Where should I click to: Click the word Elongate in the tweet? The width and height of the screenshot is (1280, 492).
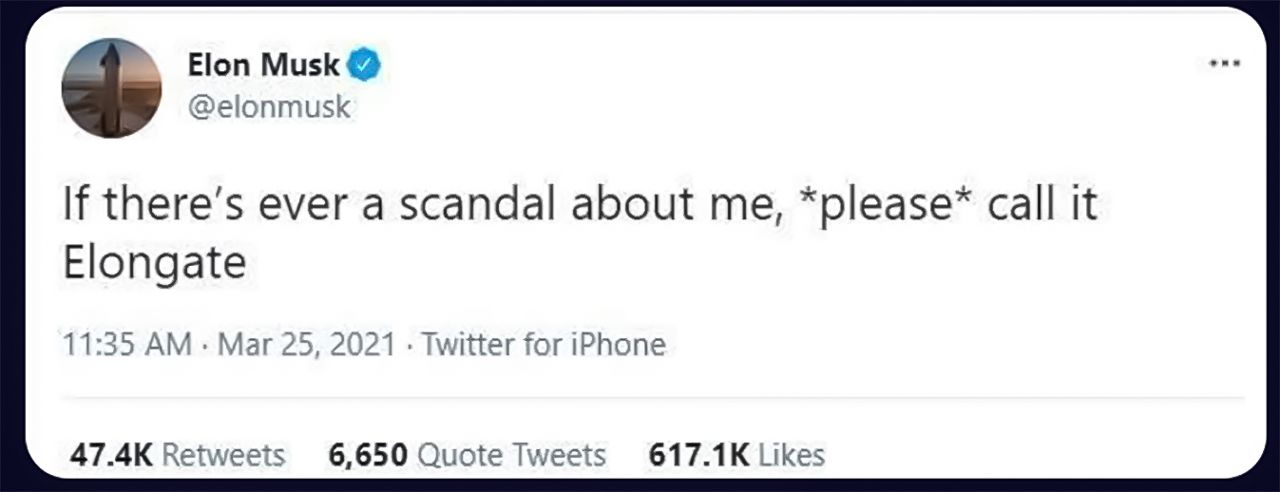(x=154, y=262)
